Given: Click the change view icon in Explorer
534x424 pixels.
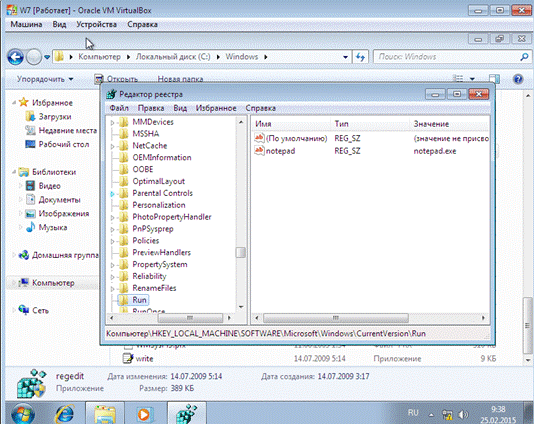Looking at the screenshot, I should [459, 79].
